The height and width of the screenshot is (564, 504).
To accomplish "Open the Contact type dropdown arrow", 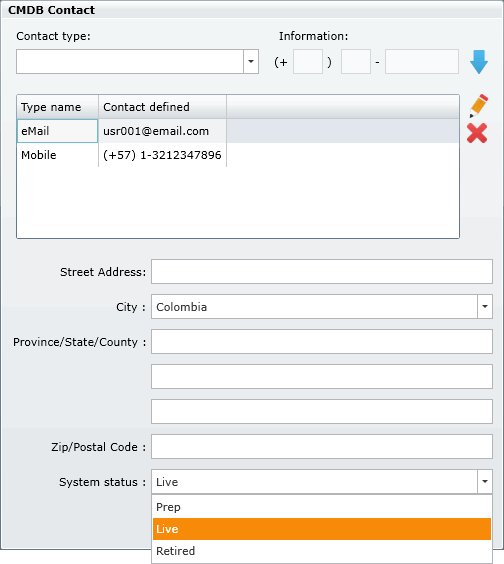I will (x=251, y=62).
